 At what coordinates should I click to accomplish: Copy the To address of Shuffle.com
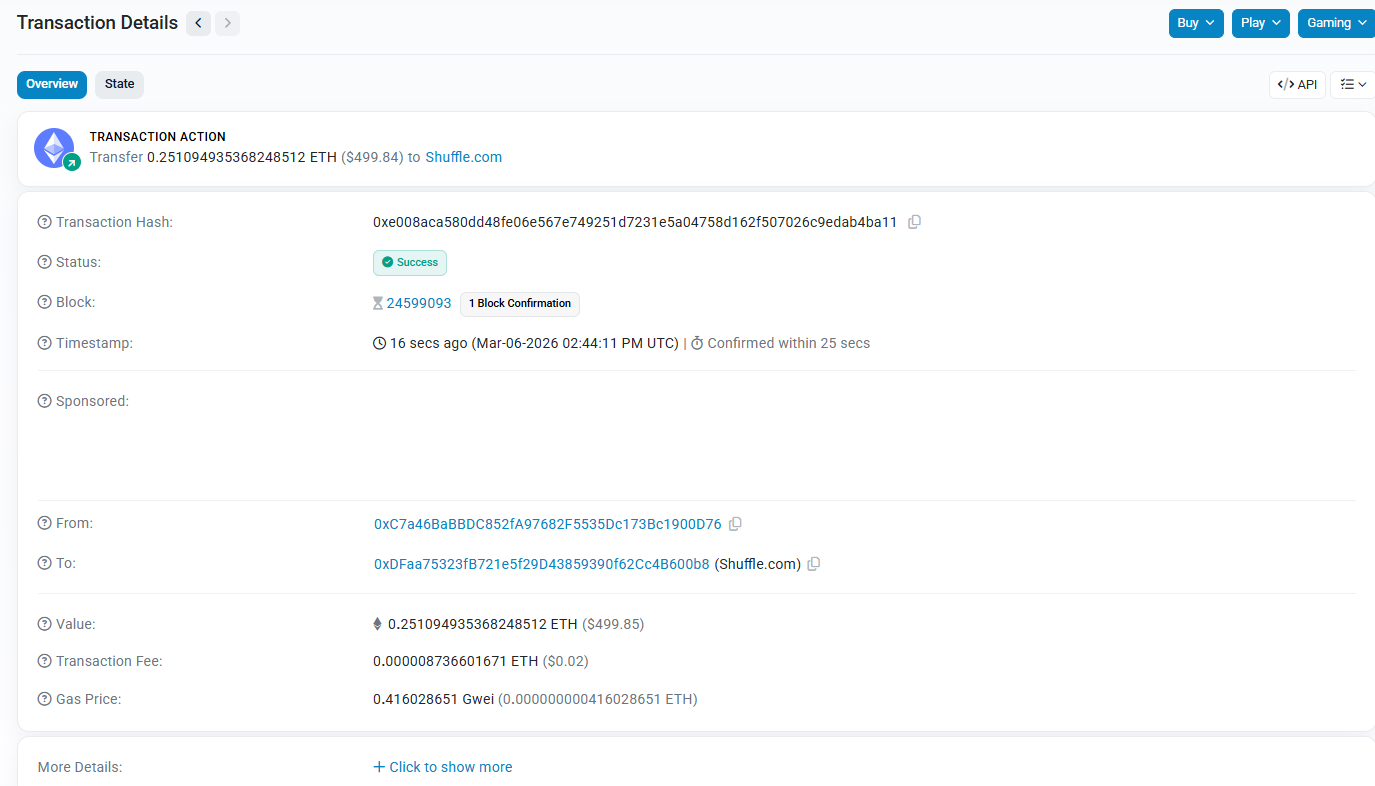(813, 564)
